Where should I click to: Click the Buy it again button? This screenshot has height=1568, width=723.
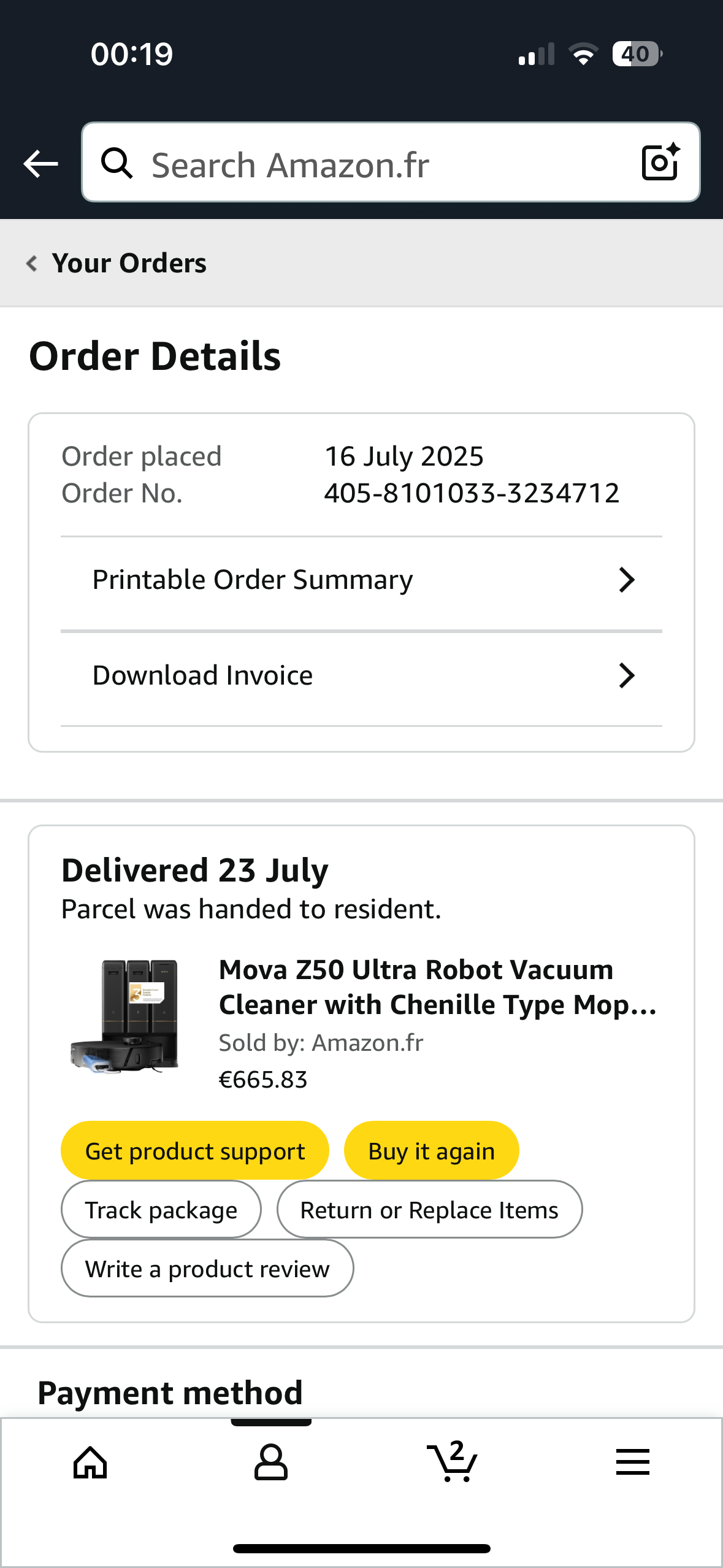click(x=431, y=1151)
